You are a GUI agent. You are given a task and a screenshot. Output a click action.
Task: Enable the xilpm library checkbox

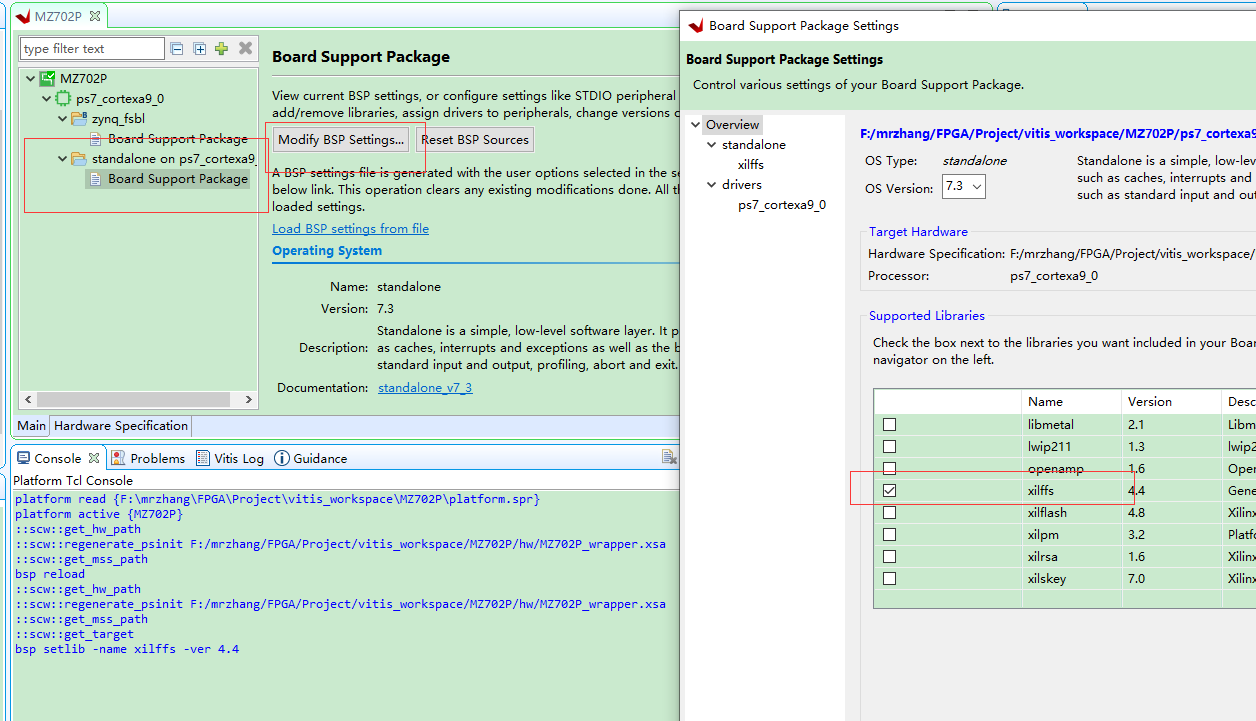click(889, 534)
